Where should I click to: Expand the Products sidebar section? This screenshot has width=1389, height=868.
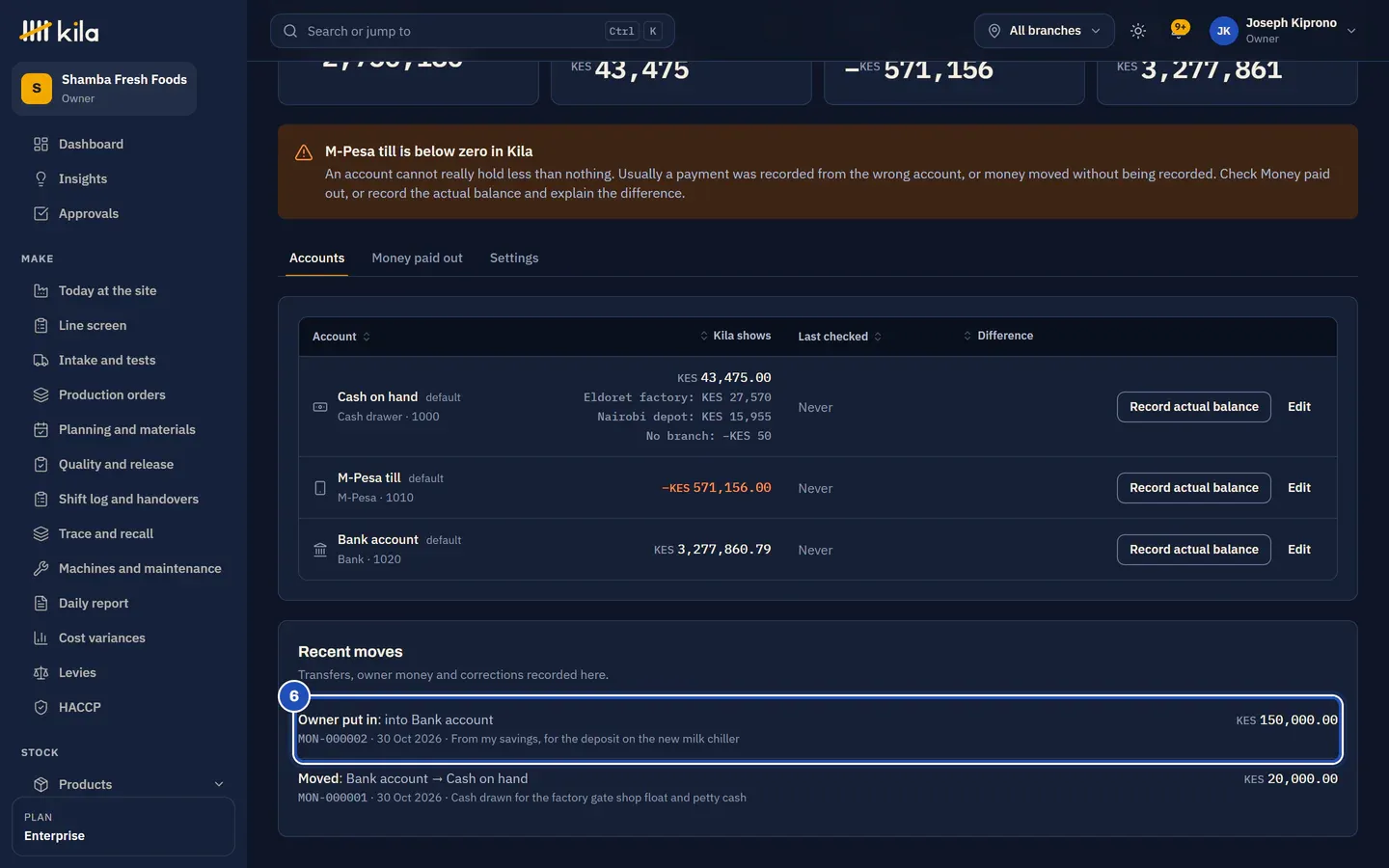(x=129, y=785)
